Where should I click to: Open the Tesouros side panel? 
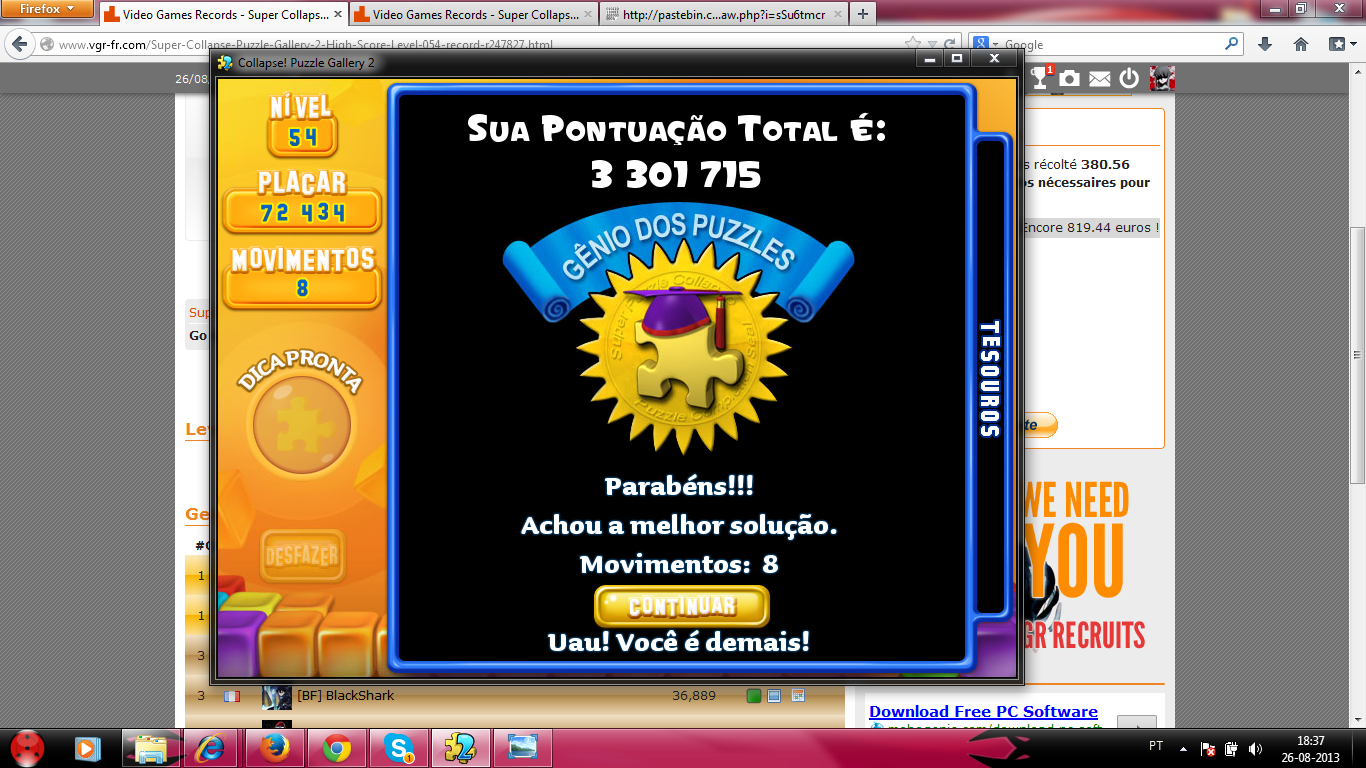(989, 378)
